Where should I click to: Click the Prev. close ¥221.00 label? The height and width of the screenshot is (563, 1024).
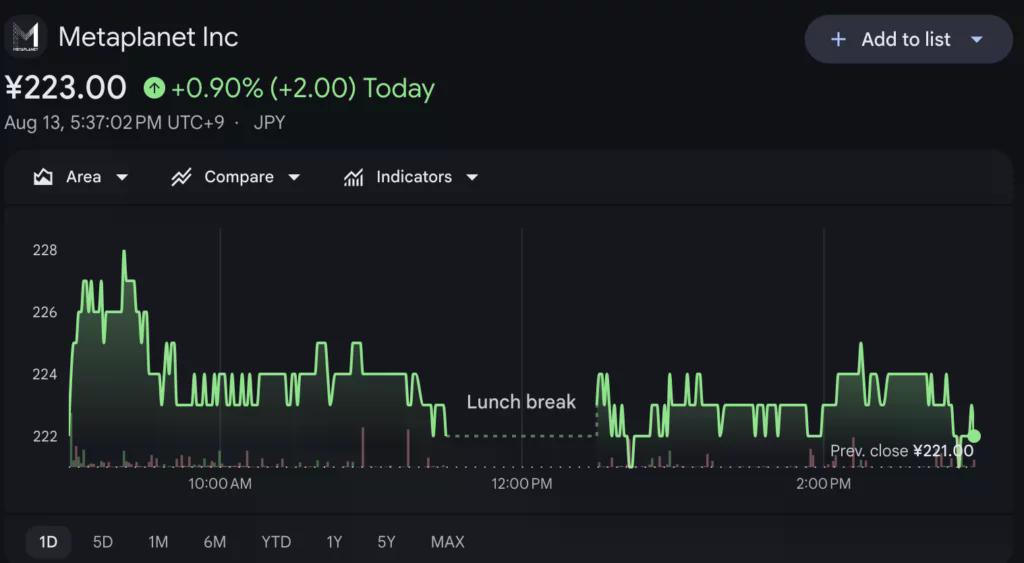(901, 451)
